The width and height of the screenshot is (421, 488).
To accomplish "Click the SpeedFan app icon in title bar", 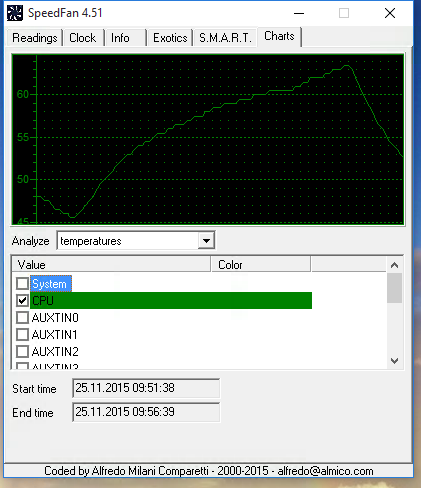I will point(15,13).
